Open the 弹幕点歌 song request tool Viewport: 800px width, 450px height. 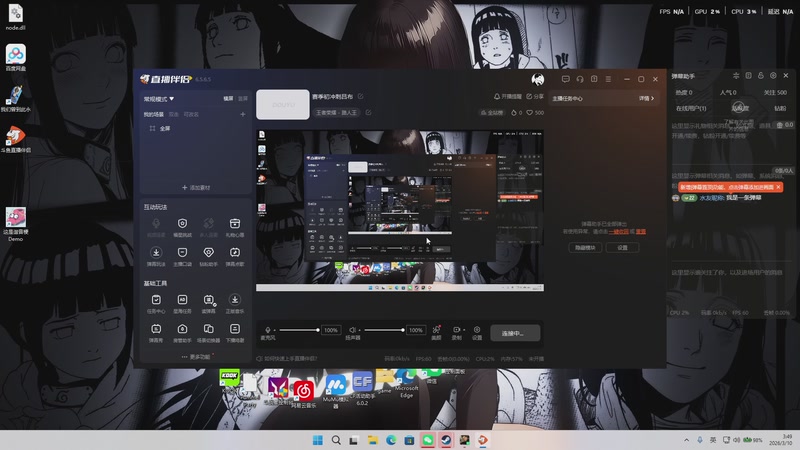235,256
